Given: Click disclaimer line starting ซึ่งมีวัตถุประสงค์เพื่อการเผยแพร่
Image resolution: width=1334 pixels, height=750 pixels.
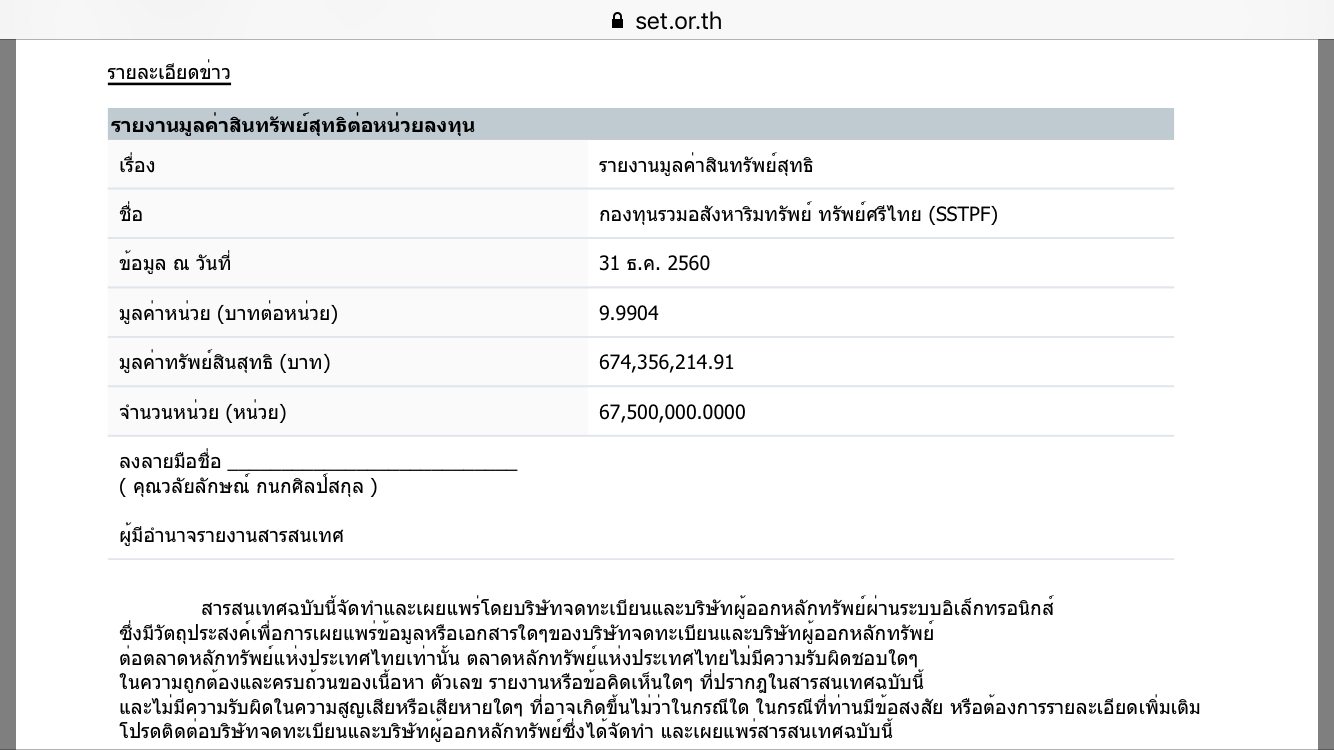Looking at the screenshot, I should [x=526, y=633].
